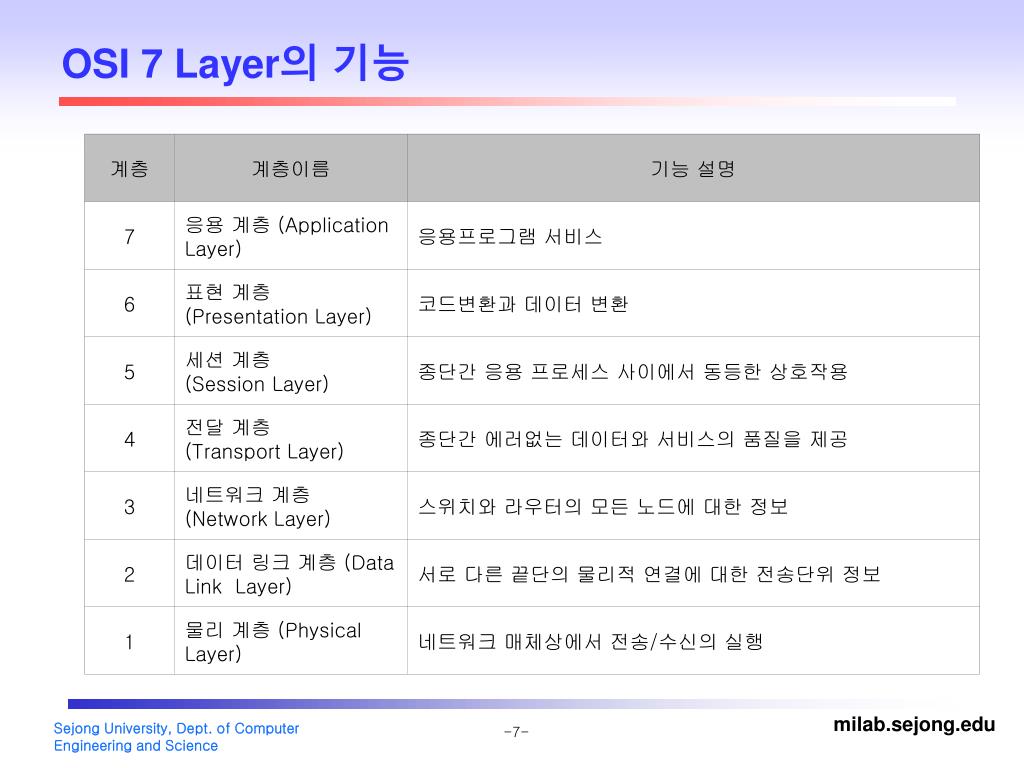The height and width of the screenshot is (768, 1024).
Task: Click '네트워크 계층 (Network Layer)' cell
Action: (291, 507)
